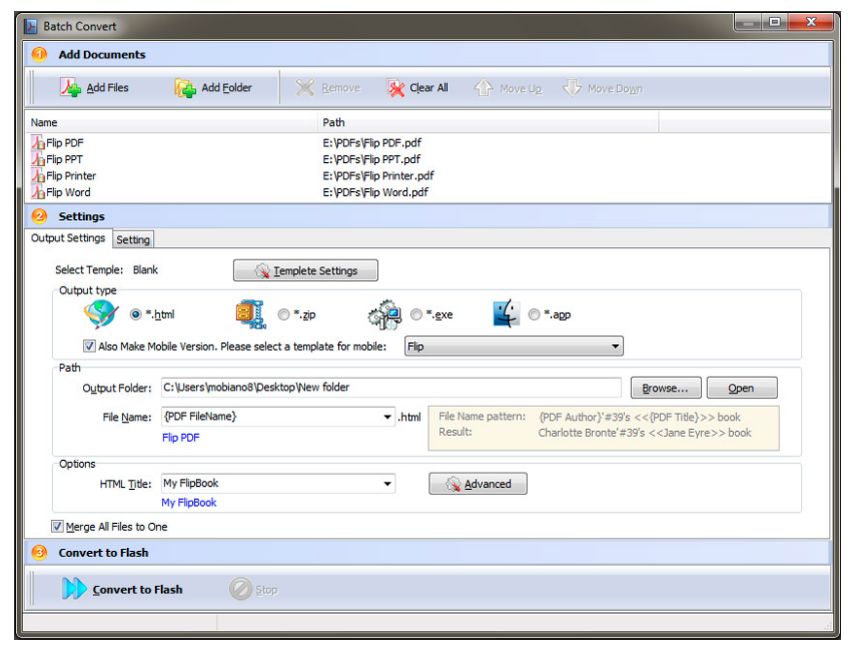Click the Stop conversion button
861x654 pixels.
coord(253,589)
